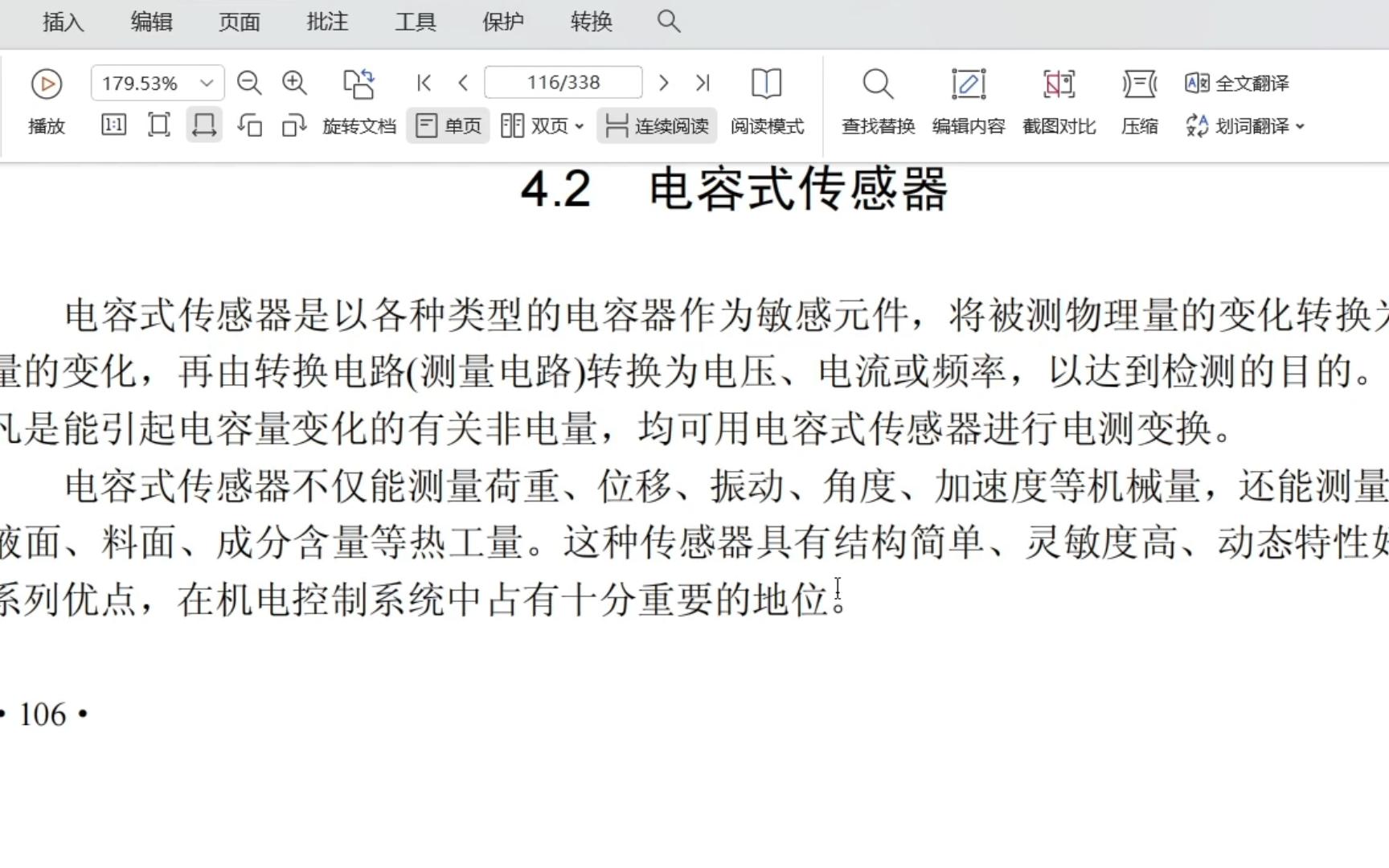This screenshot has width=1389, height=868.
Task: Rotate view clockwise icon
Action: [294, 125]
